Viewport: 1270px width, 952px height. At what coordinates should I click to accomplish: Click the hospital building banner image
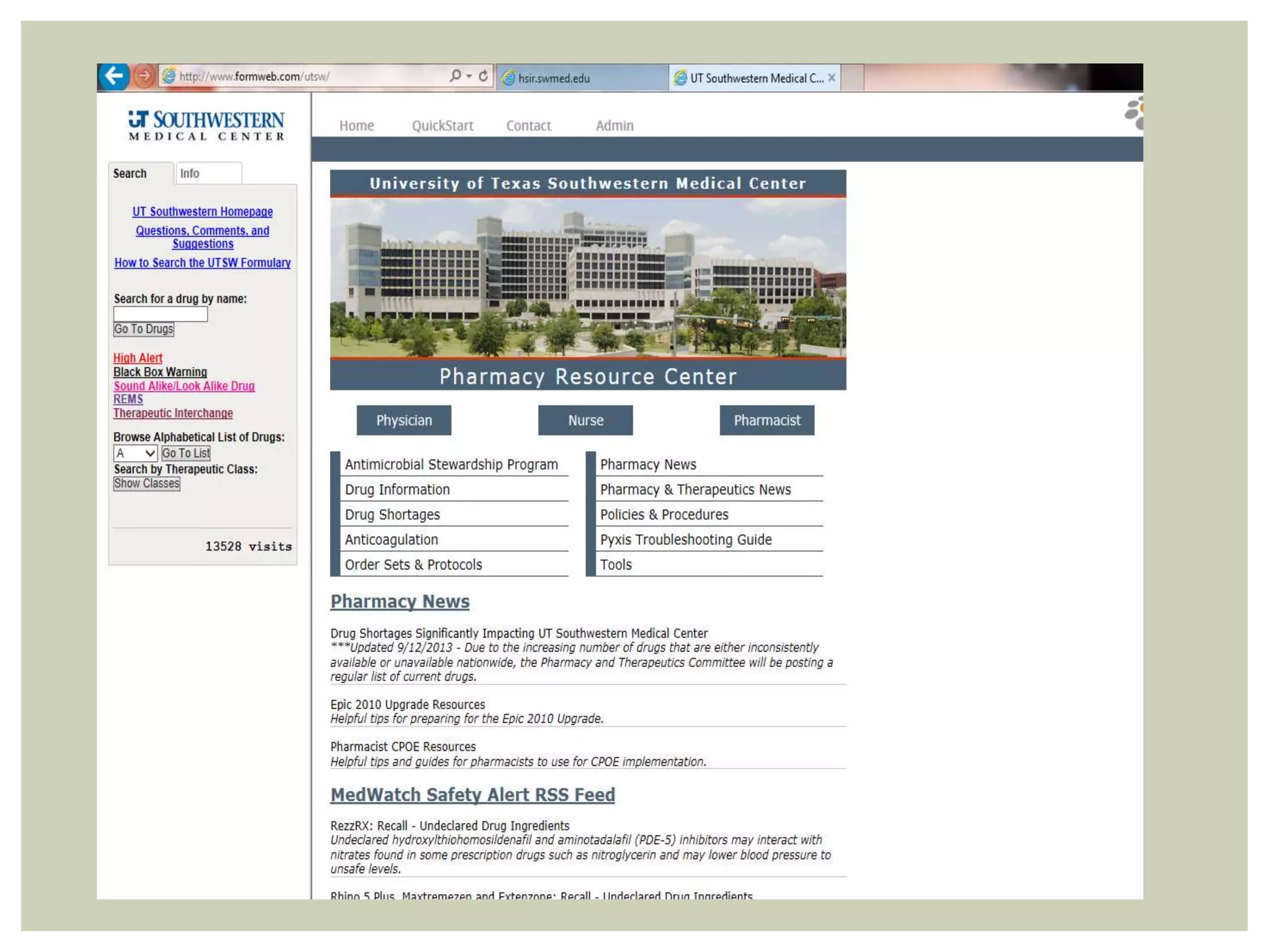[587, 278]
